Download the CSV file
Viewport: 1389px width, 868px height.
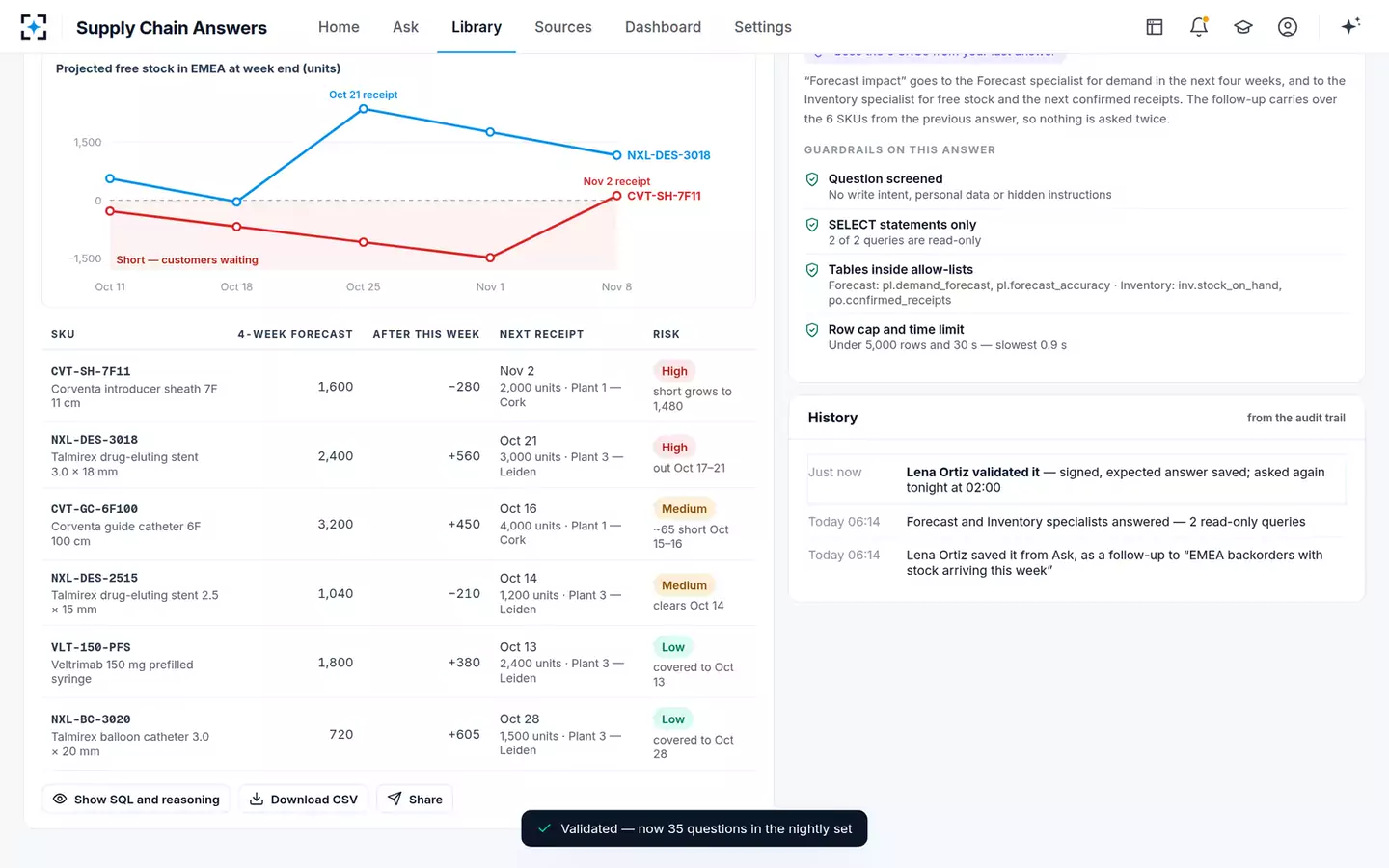point(303,799)
